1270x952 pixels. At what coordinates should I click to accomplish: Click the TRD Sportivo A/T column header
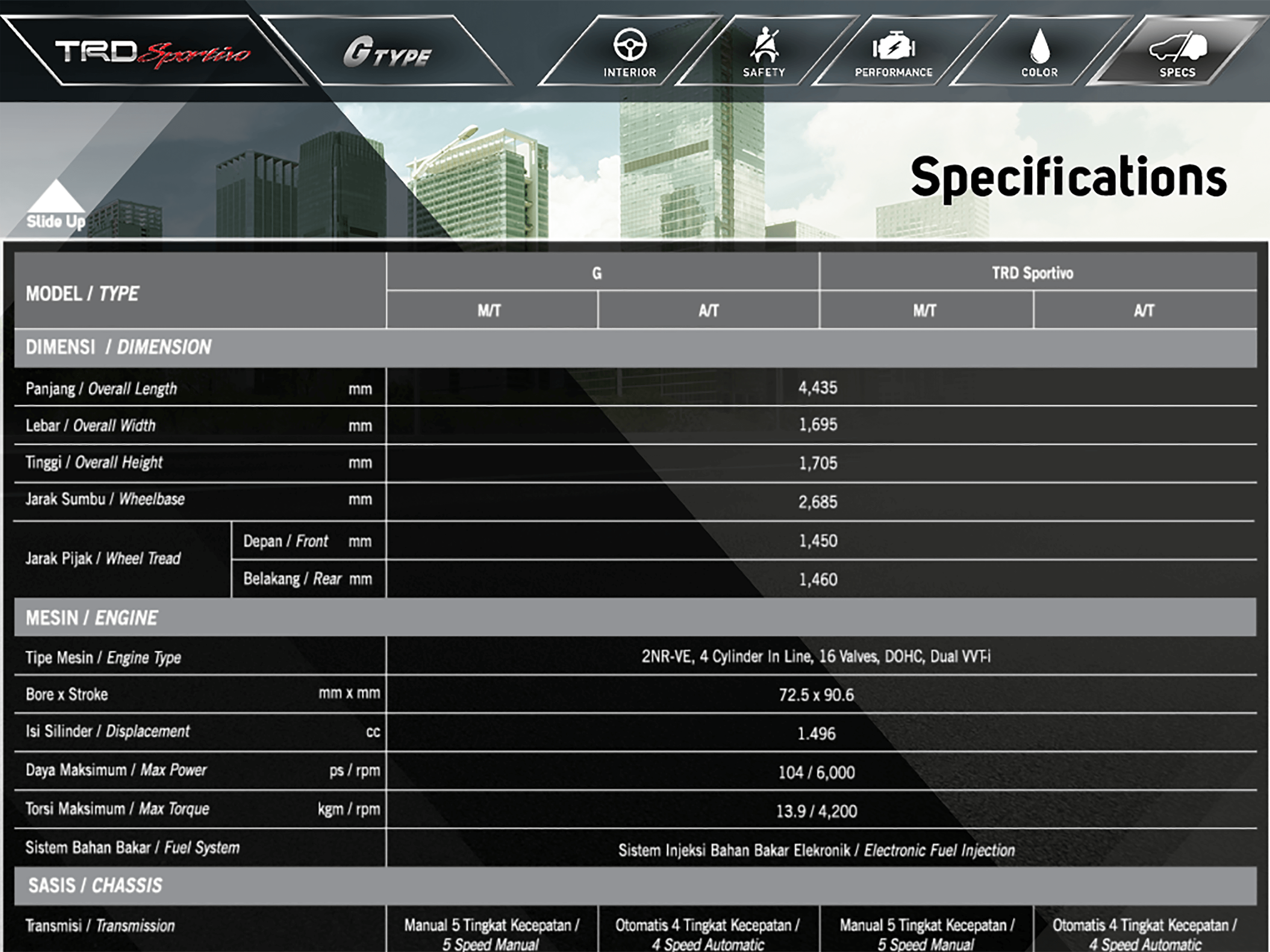(x=1144, y=311)
